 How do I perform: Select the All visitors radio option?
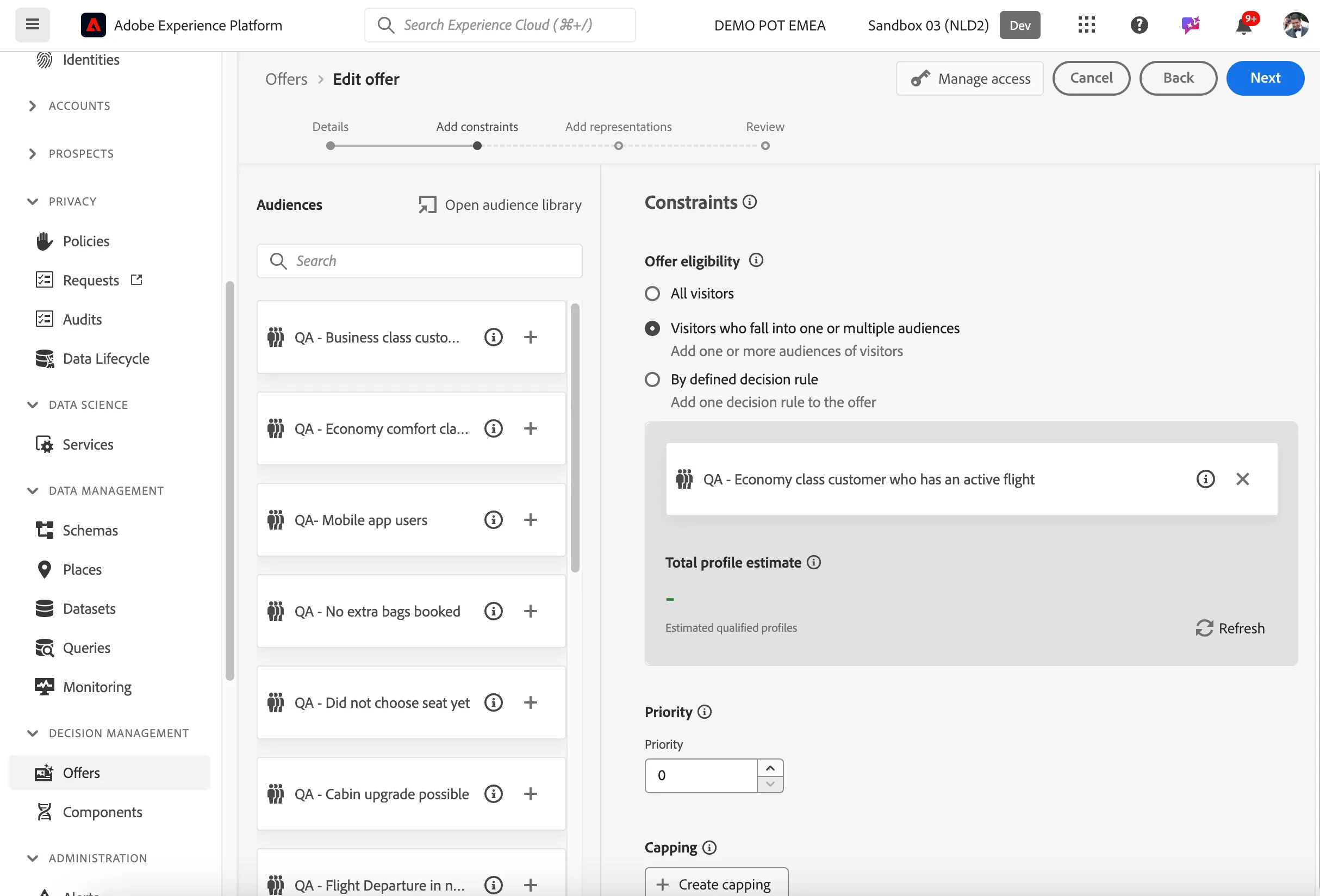coord(652,294)
